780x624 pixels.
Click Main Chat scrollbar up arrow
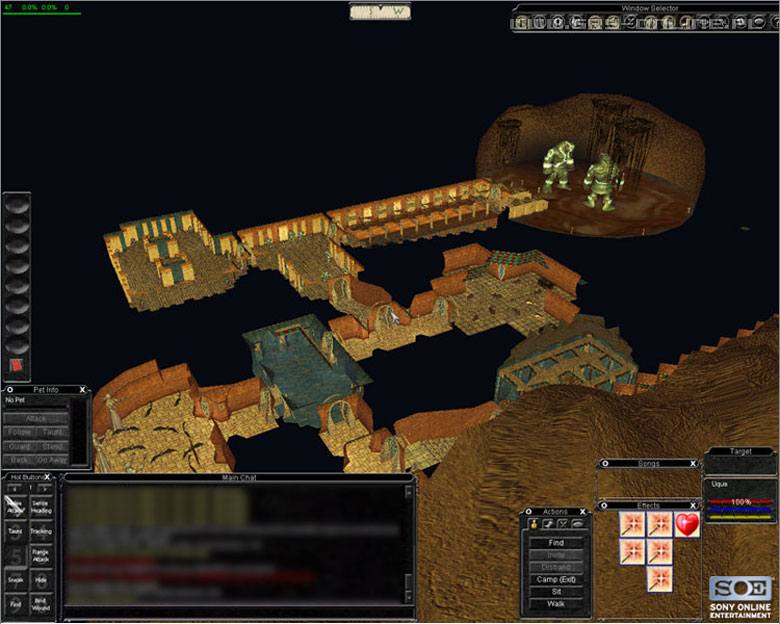(x=409, y=493)
